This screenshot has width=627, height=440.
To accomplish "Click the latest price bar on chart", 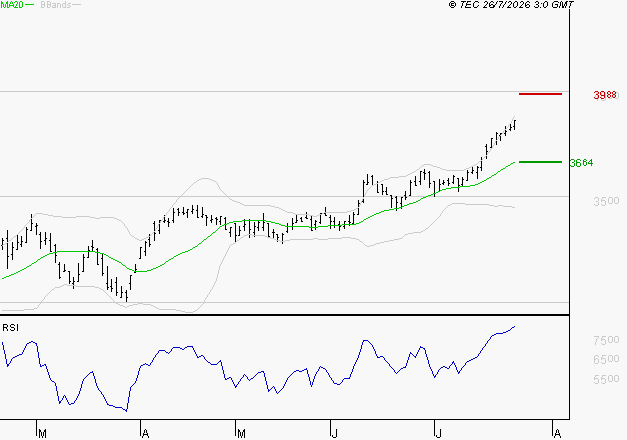I will click(x=515, y=124).
